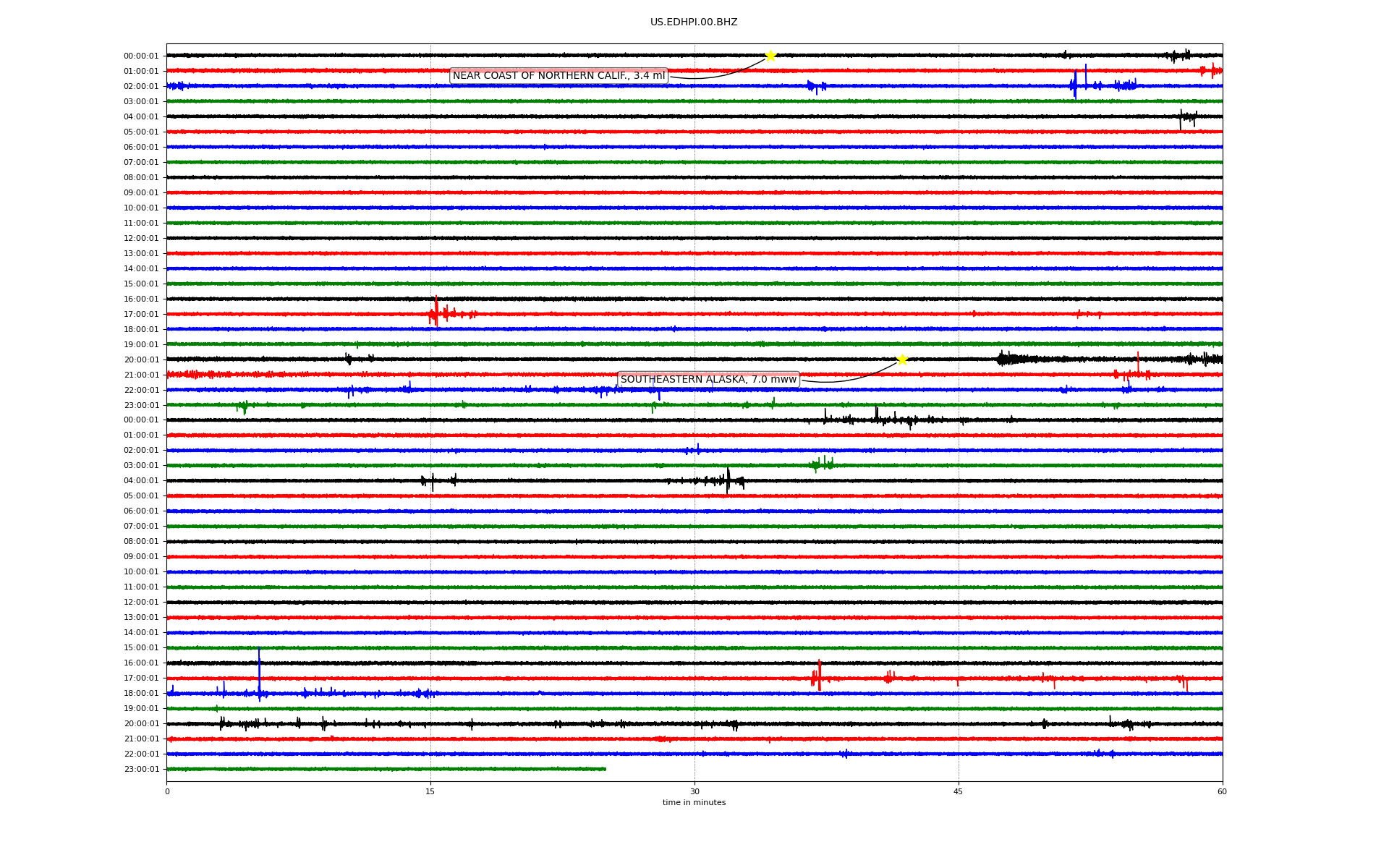Click the 45 tick on x-axis
Viewport: 1389px width, 868px height.
pyautogui.click(x=958, y=791)
